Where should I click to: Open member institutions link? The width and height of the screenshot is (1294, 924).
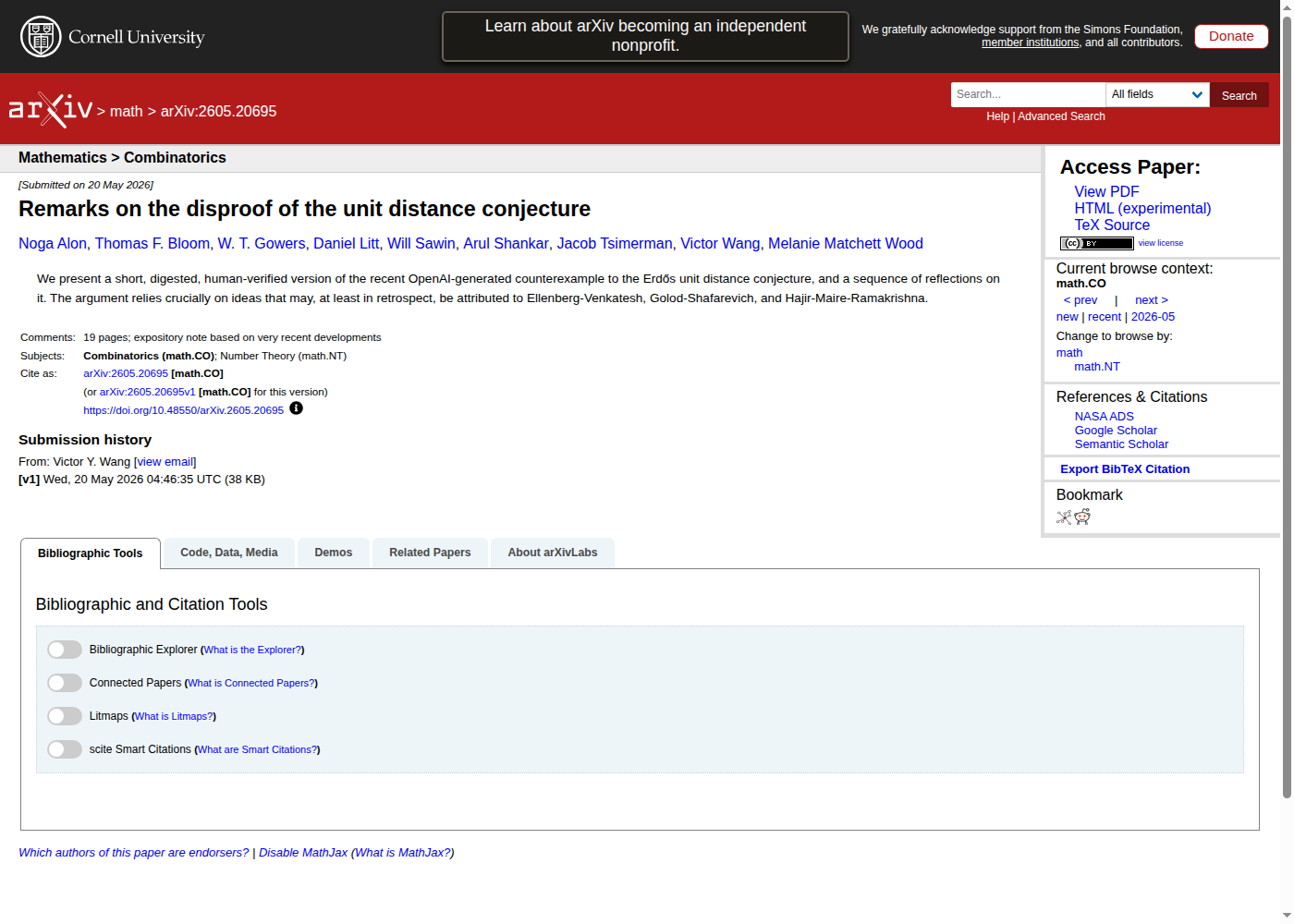tap(1030, 43)
